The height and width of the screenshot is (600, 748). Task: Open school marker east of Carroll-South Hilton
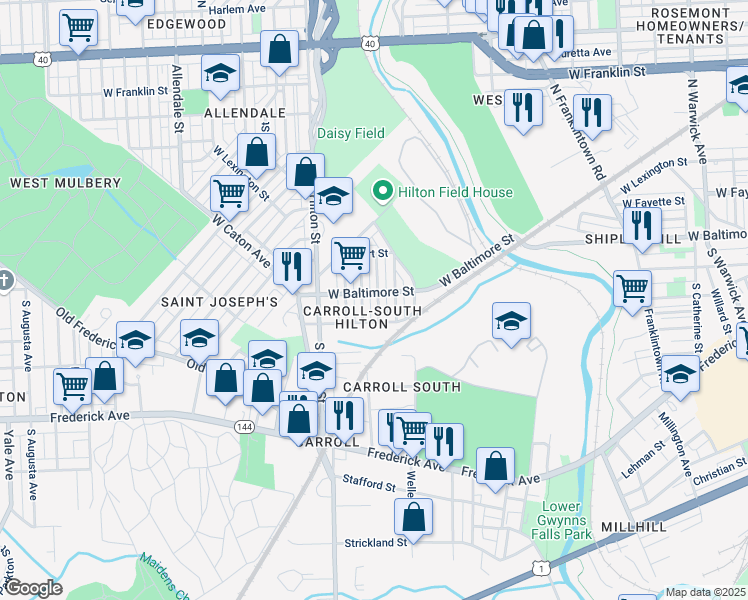[x=511, y=324]
